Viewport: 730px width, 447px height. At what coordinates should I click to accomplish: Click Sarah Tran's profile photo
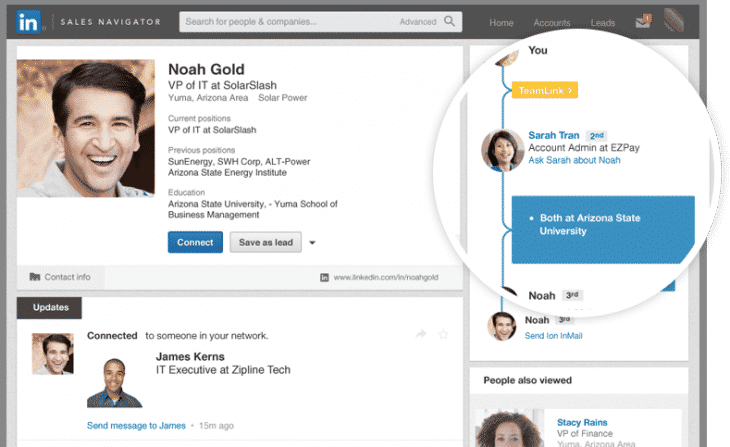502,150
